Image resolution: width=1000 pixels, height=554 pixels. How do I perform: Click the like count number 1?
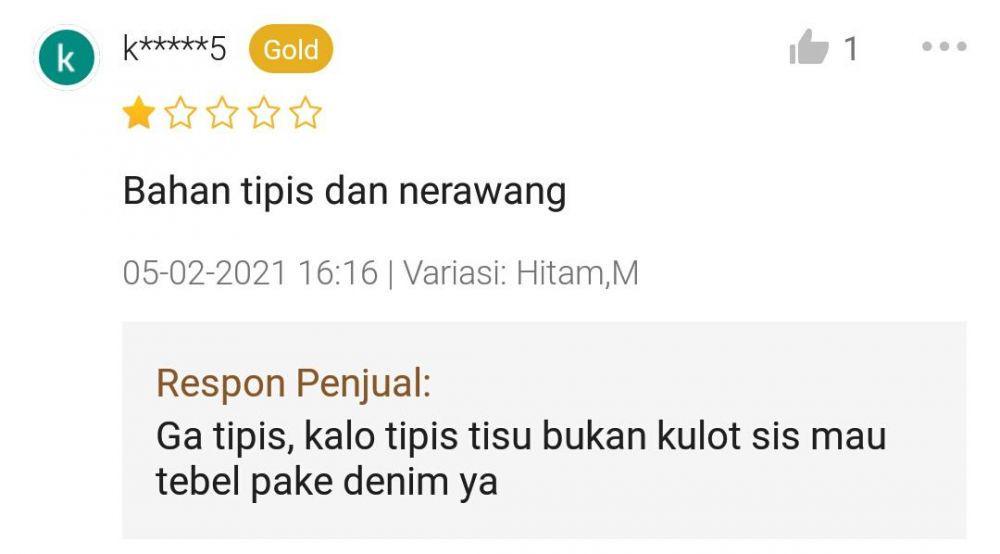pos(851,49)
